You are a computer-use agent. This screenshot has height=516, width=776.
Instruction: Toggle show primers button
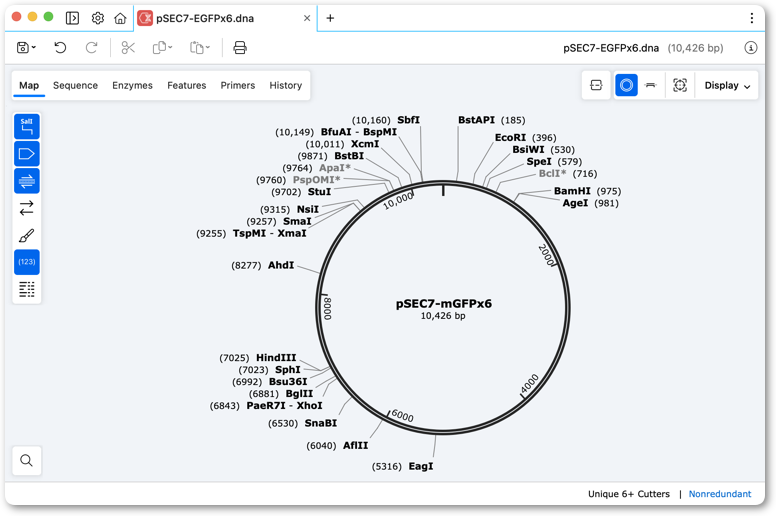pyautogui.click(x=27, y=181)
